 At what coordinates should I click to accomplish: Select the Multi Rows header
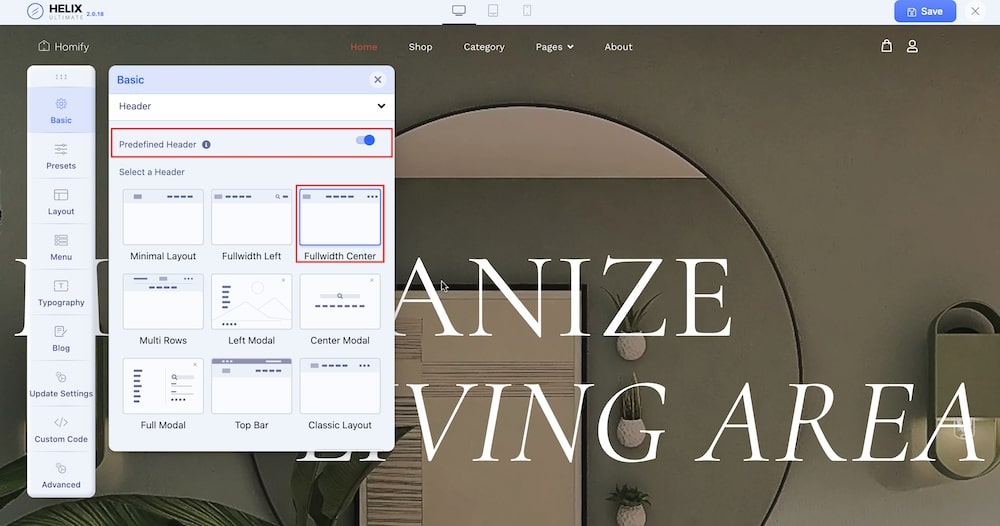(x=163, y=310)
